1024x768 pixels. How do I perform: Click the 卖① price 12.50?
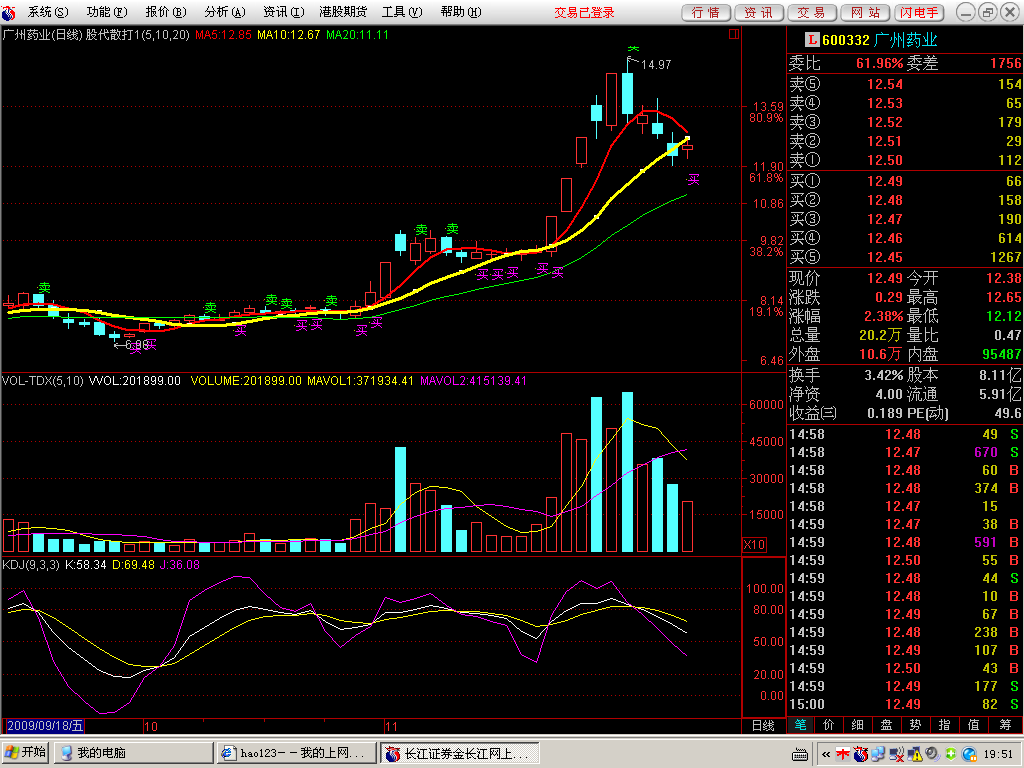pyautogui.click(x=885, y=160)
